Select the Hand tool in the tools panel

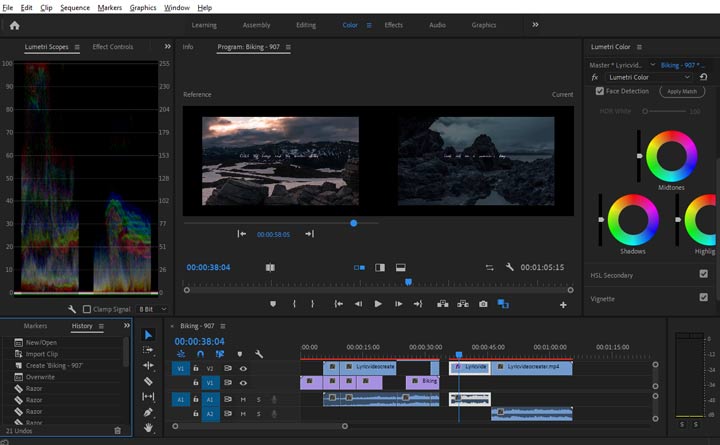(x=148, y=428)
